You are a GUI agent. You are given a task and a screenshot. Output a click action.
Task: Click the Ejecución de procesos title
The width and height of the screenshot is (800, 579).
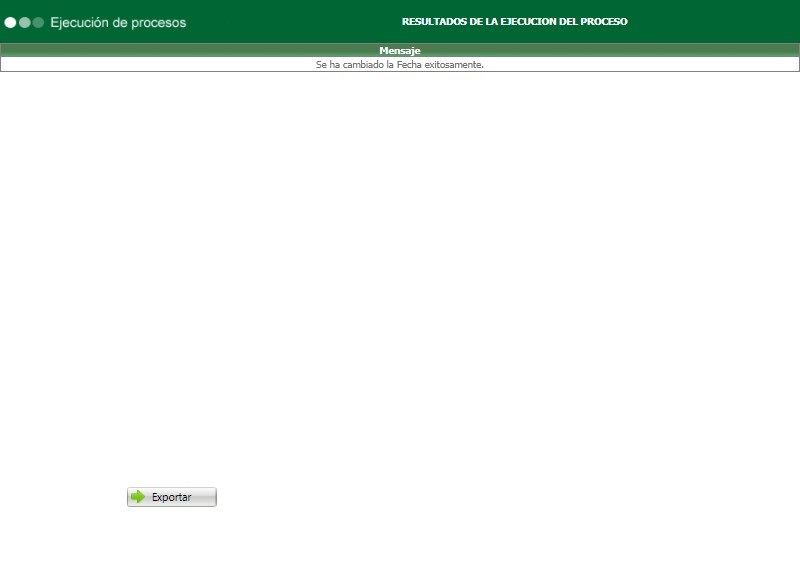coord(120,21)
